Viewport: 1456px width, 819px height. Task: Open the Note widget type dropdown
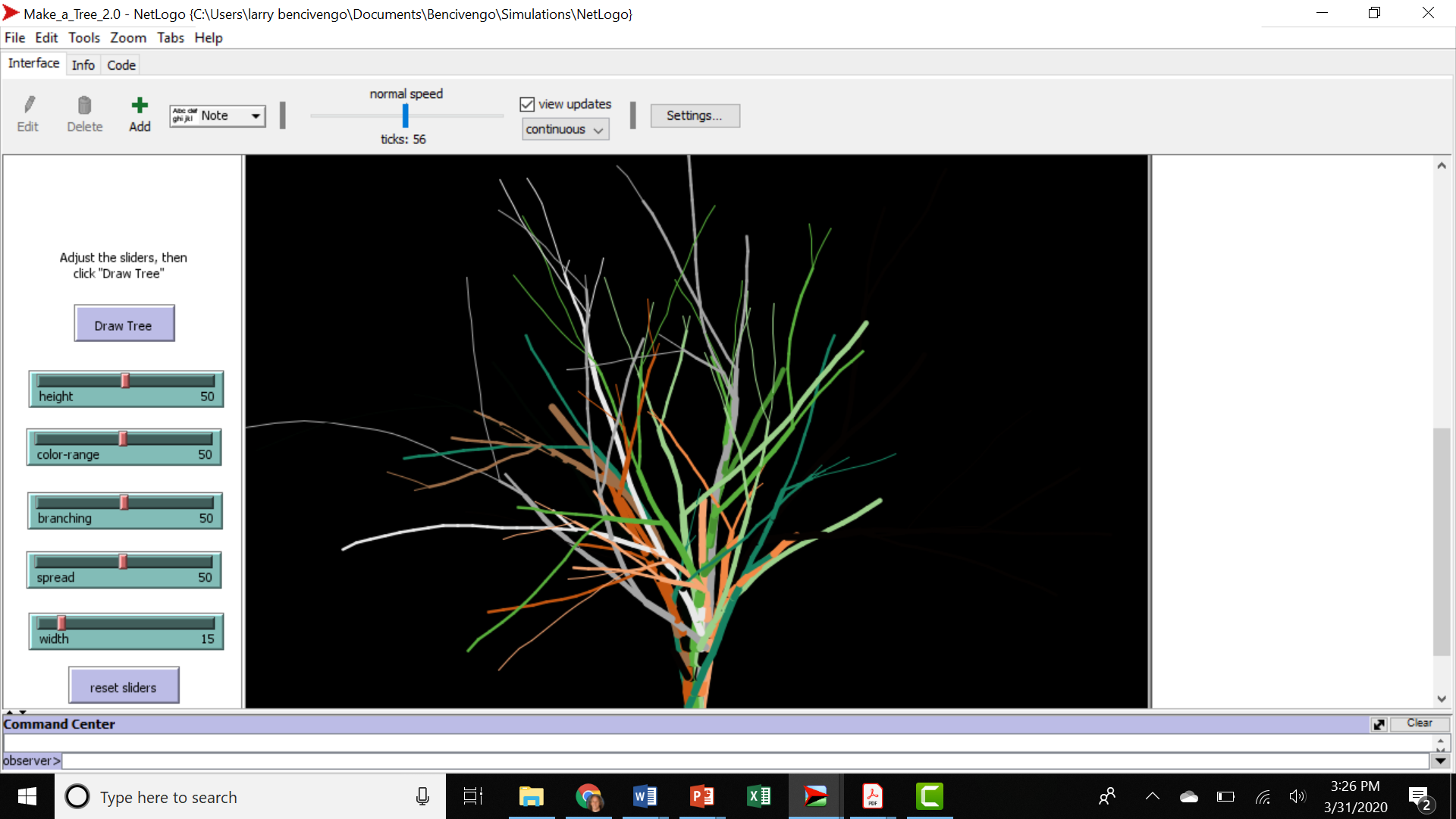[x=255, y=115]
